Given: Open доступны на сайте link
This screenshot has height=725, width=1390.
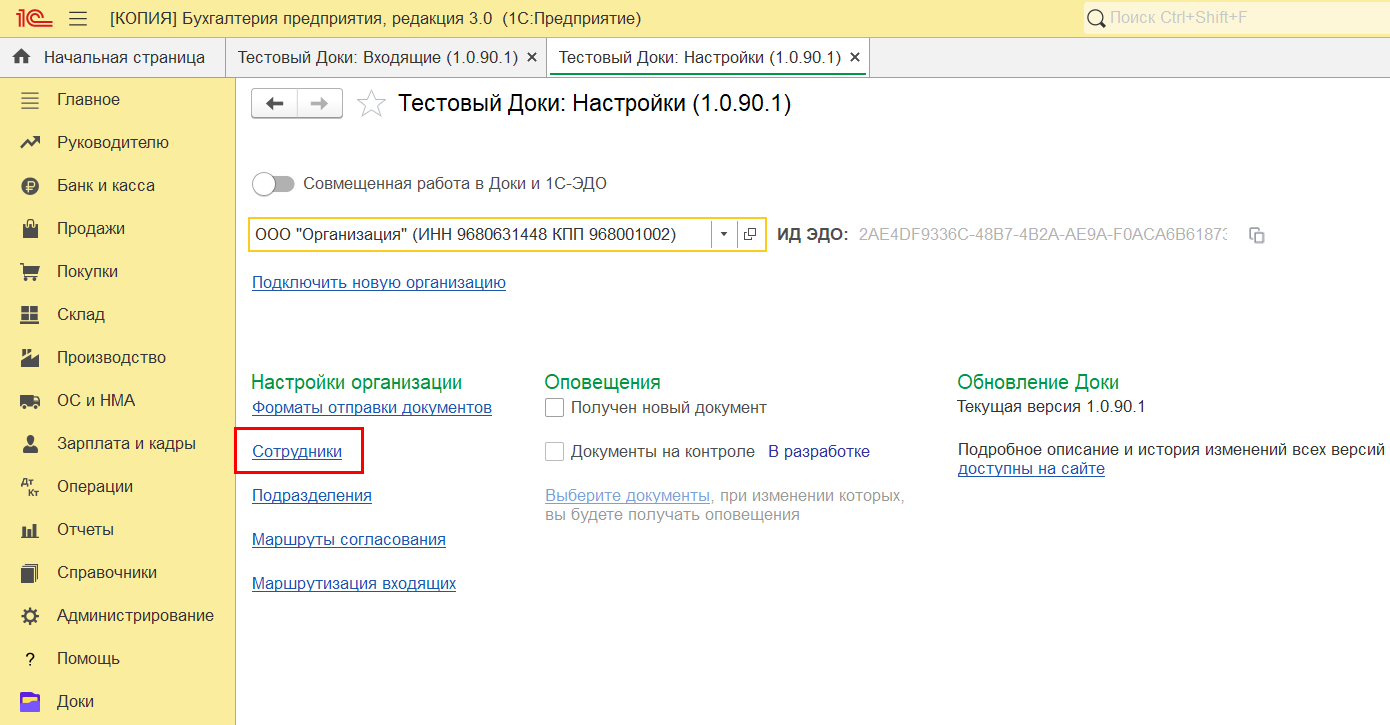Looking at the screenshot, I should (x=1031, y=469).
